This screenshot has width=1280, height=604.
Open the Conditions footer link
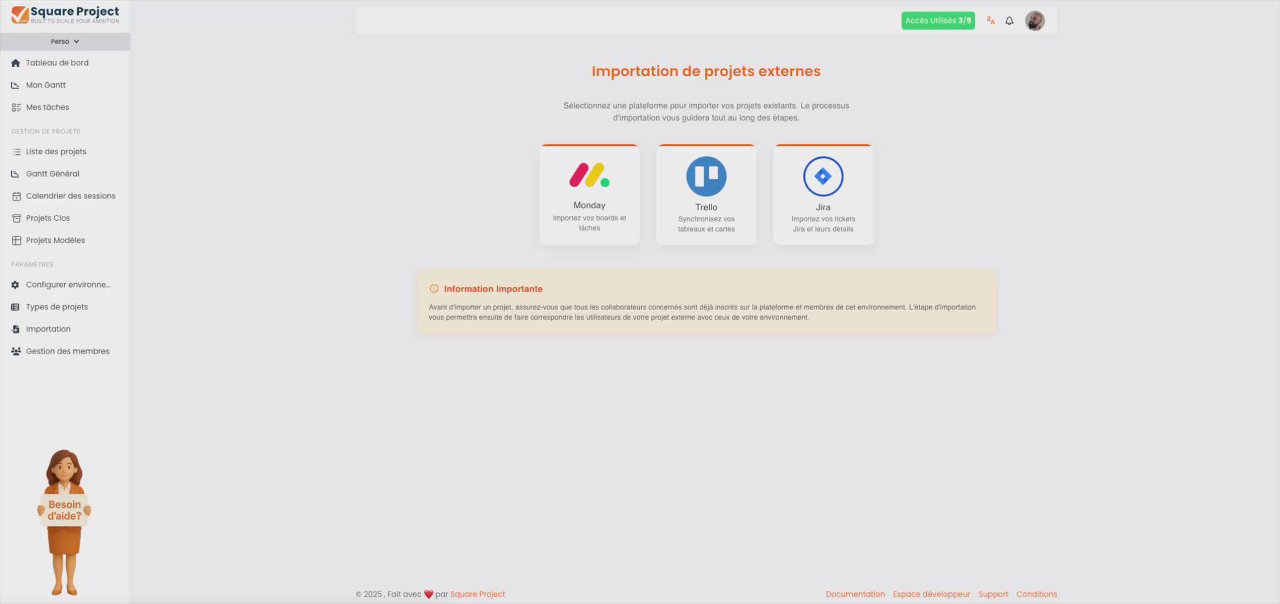(1037, 594)
